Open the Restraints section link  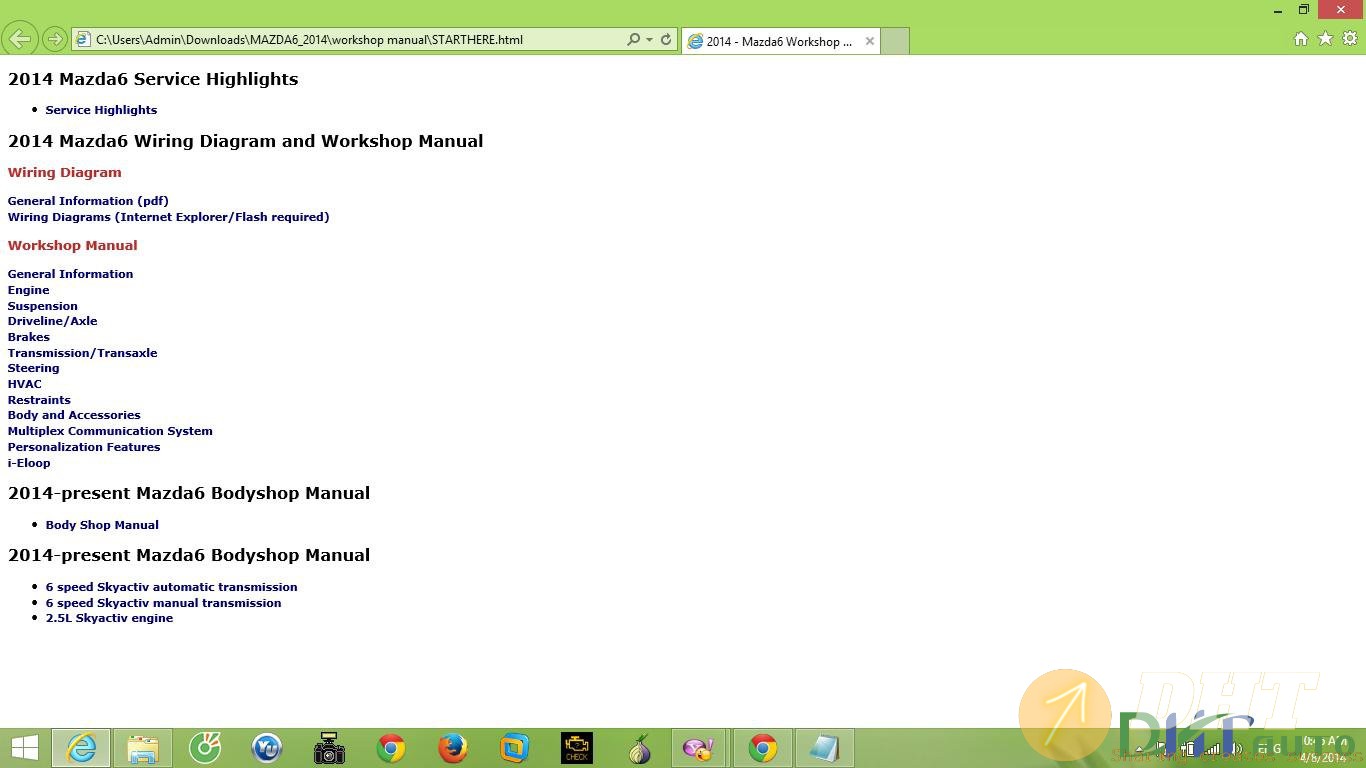coord(39,400)
